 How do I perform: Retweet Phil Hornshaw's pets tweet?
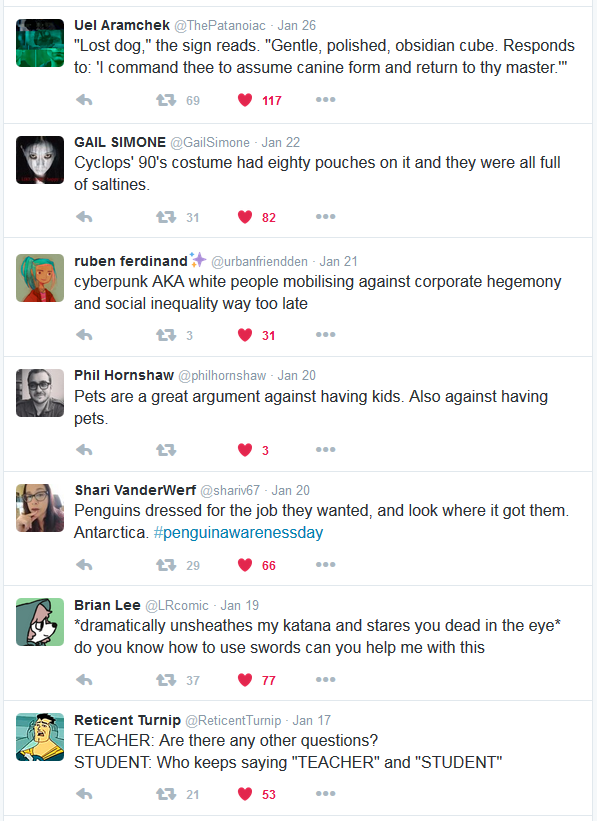click(x=166, y=450)
